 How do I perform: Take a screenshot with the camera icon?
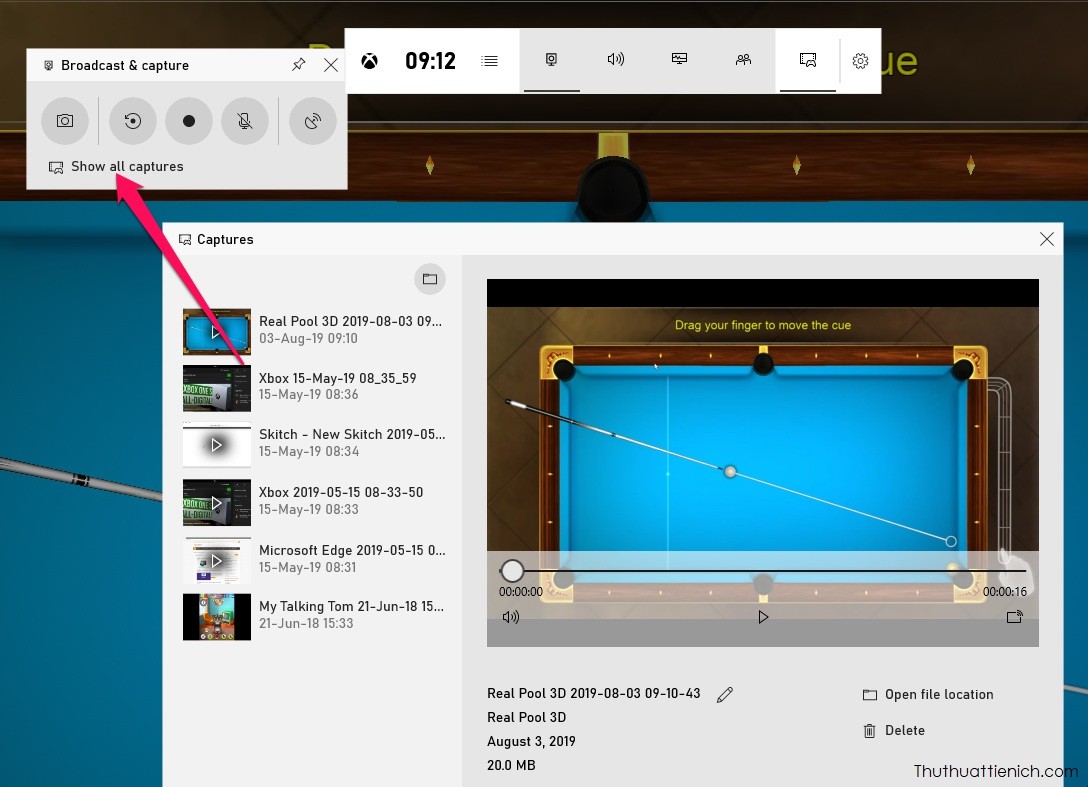[65, 121]
